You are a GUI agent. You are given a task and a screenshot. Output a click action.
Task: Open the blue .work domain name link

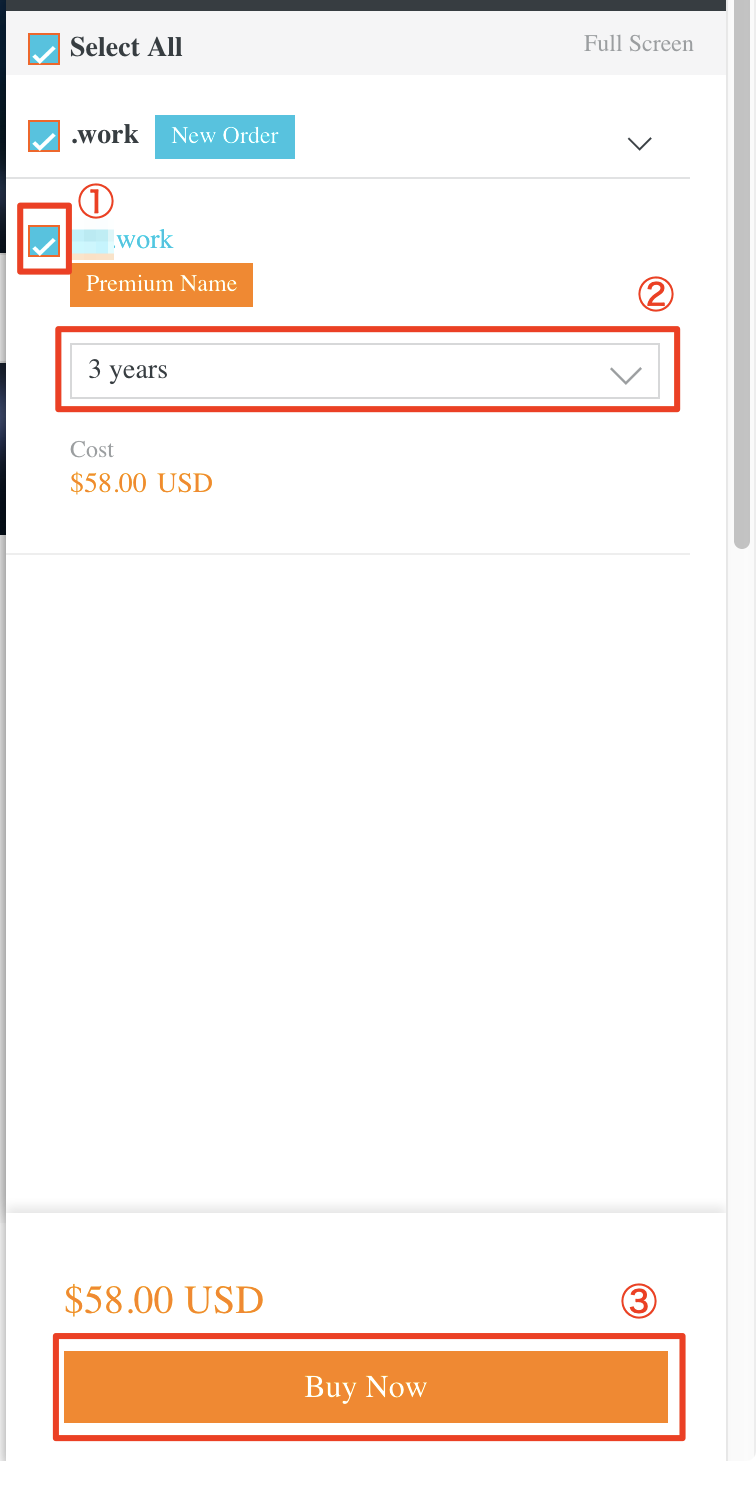click(143, 240)
